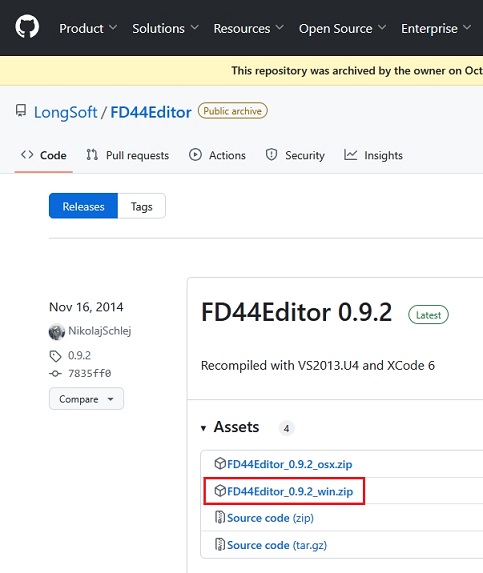Image resolution: width=483 pixels, height=573 pixels.
Task: Download FD44Editor_0.9.2_osx.zip
Action: [x=289, y=464]
